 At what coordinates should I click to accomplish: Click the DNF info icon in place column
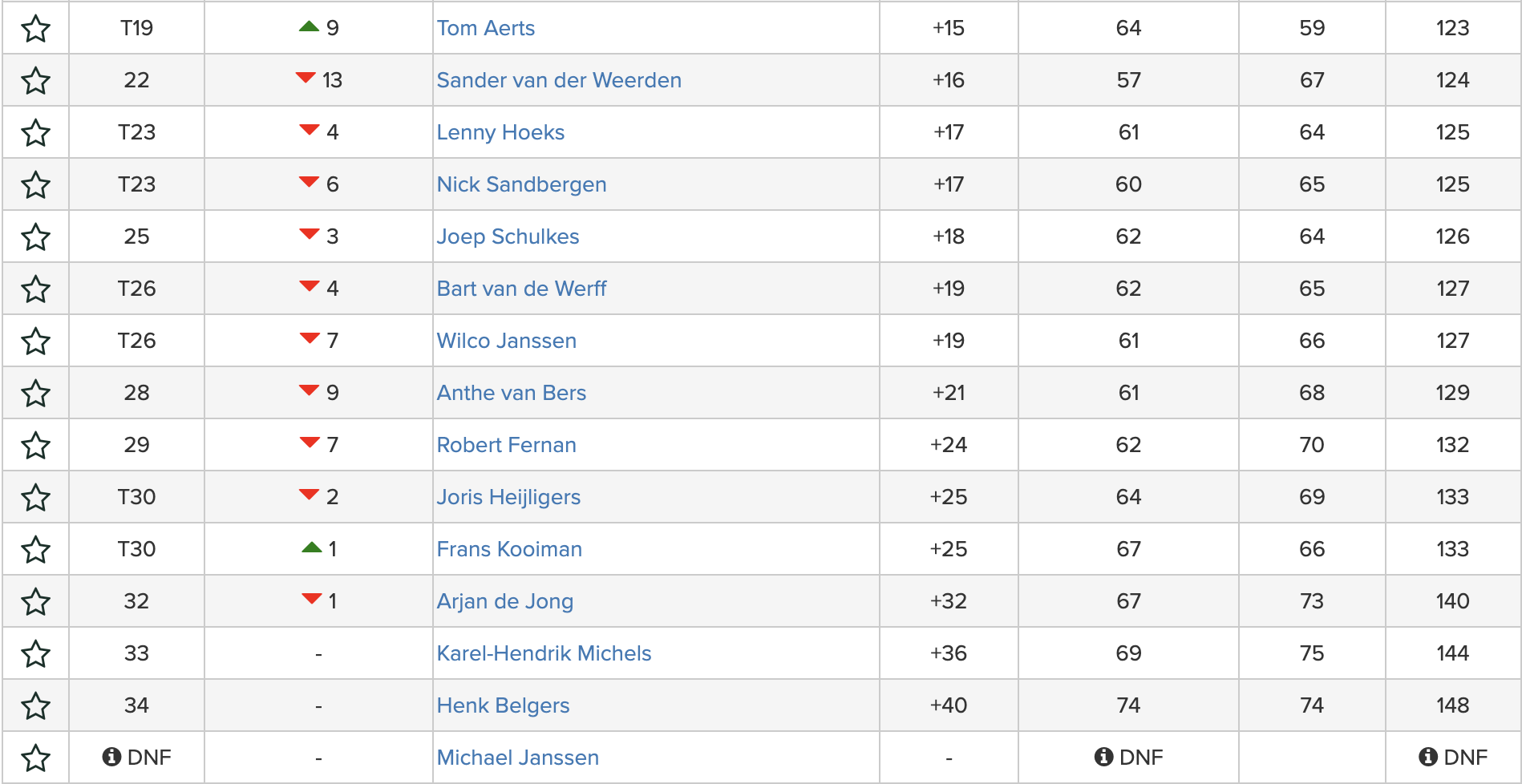(x=111, y=757)
